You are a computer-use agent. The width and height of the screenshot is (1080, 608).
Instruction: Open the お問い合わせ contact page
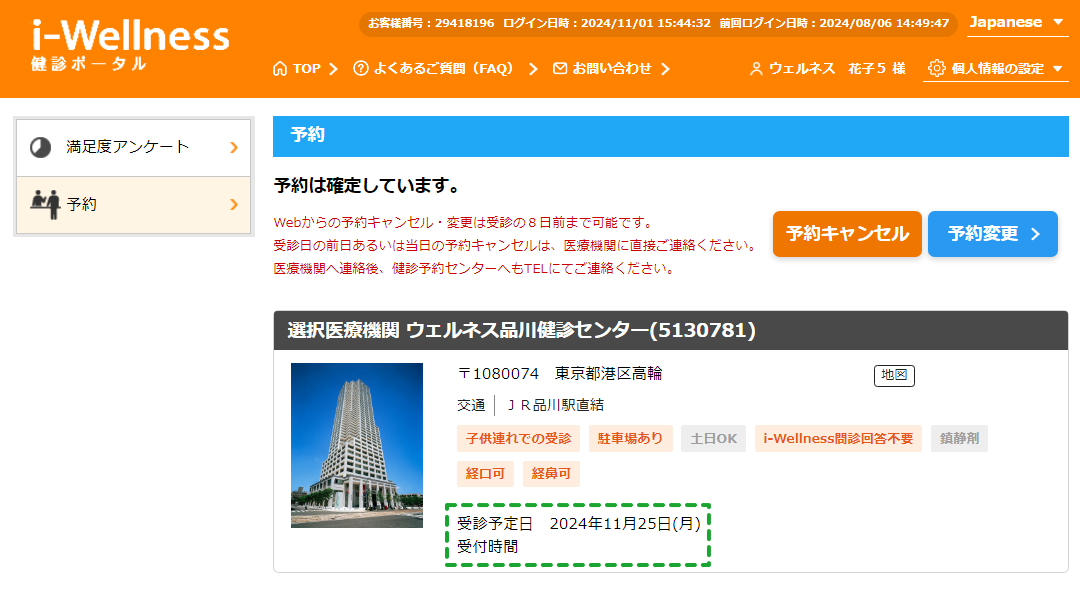(x=612, y=69)
